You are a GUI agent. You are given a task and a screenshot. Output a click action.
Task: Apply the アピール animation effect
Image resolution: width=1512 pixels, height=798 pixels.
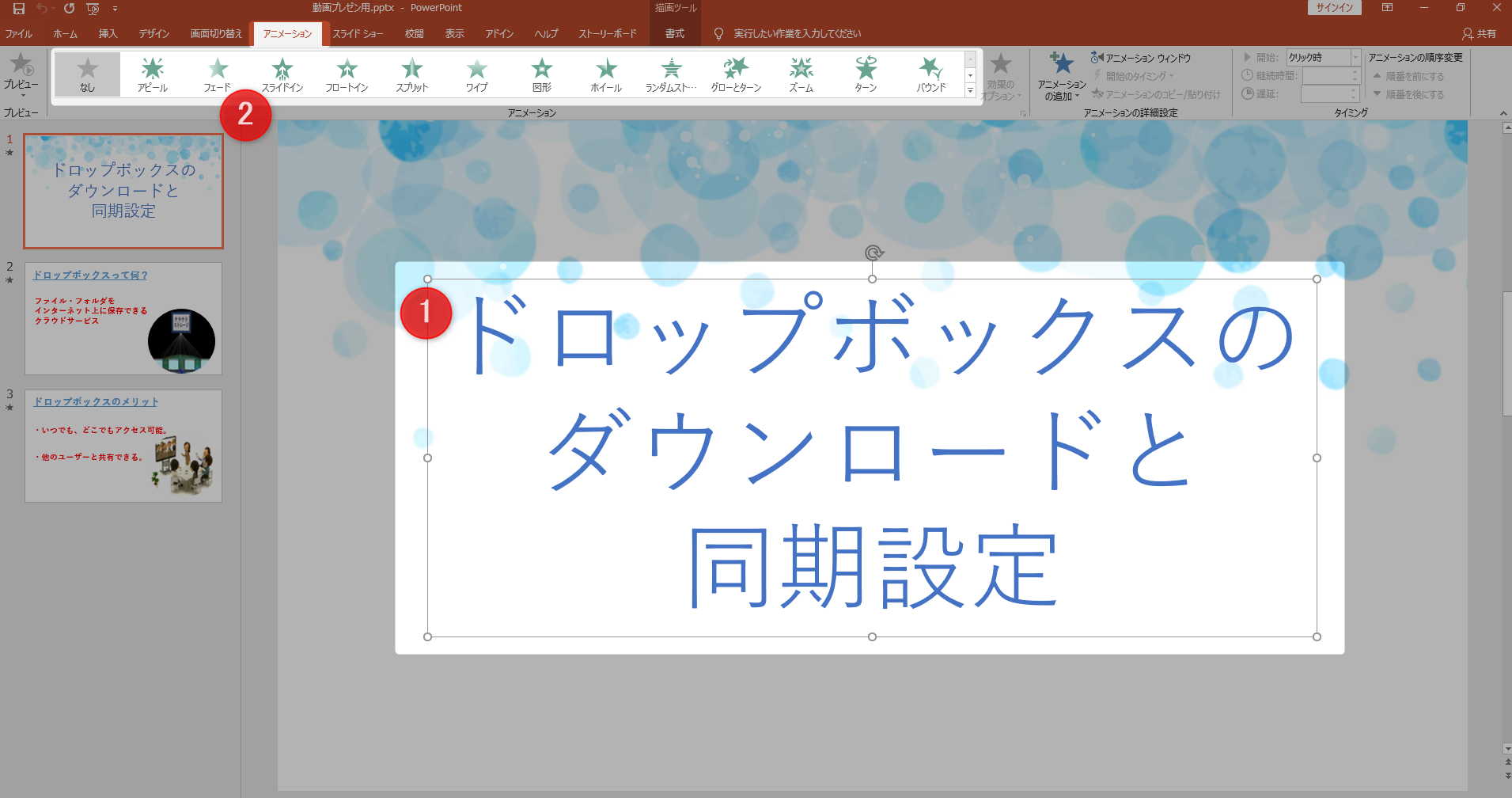tap(153, 74)
